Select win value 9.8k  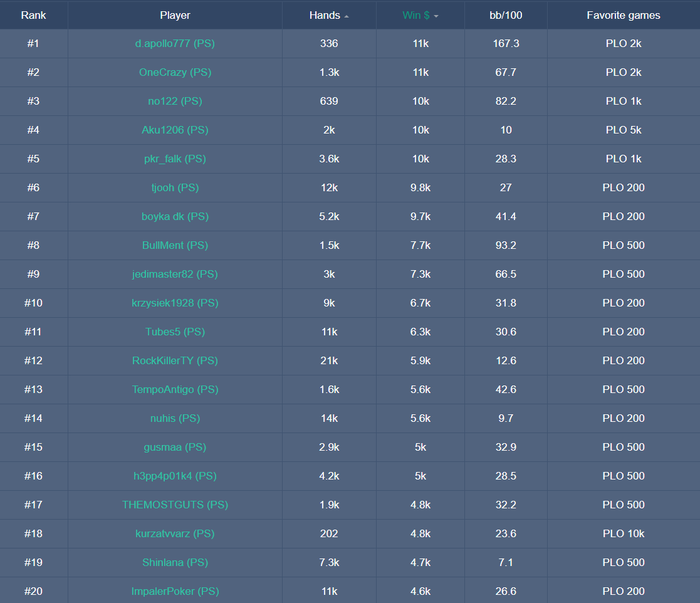click(420, 187)
